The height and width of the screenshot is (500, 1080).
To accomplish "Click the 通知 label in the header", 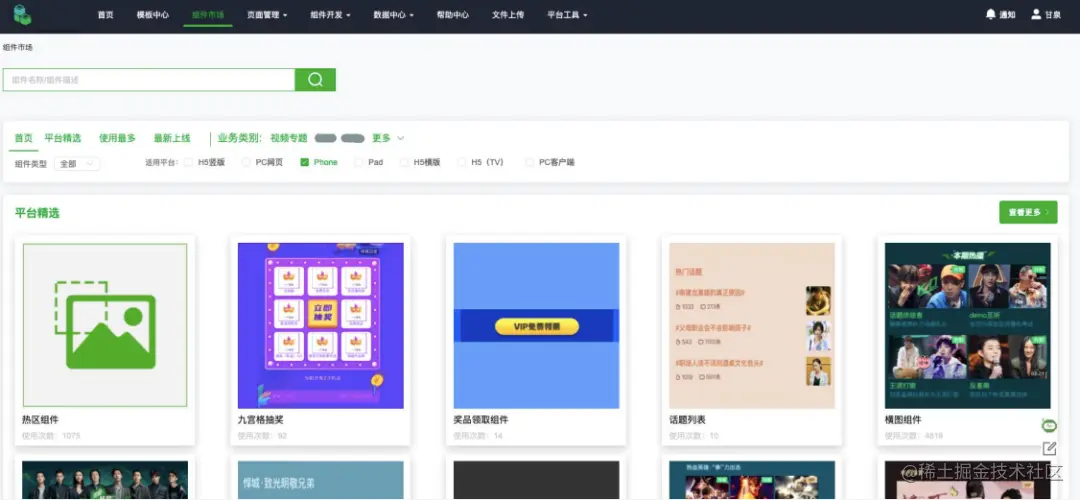I will click(1007, 14).
